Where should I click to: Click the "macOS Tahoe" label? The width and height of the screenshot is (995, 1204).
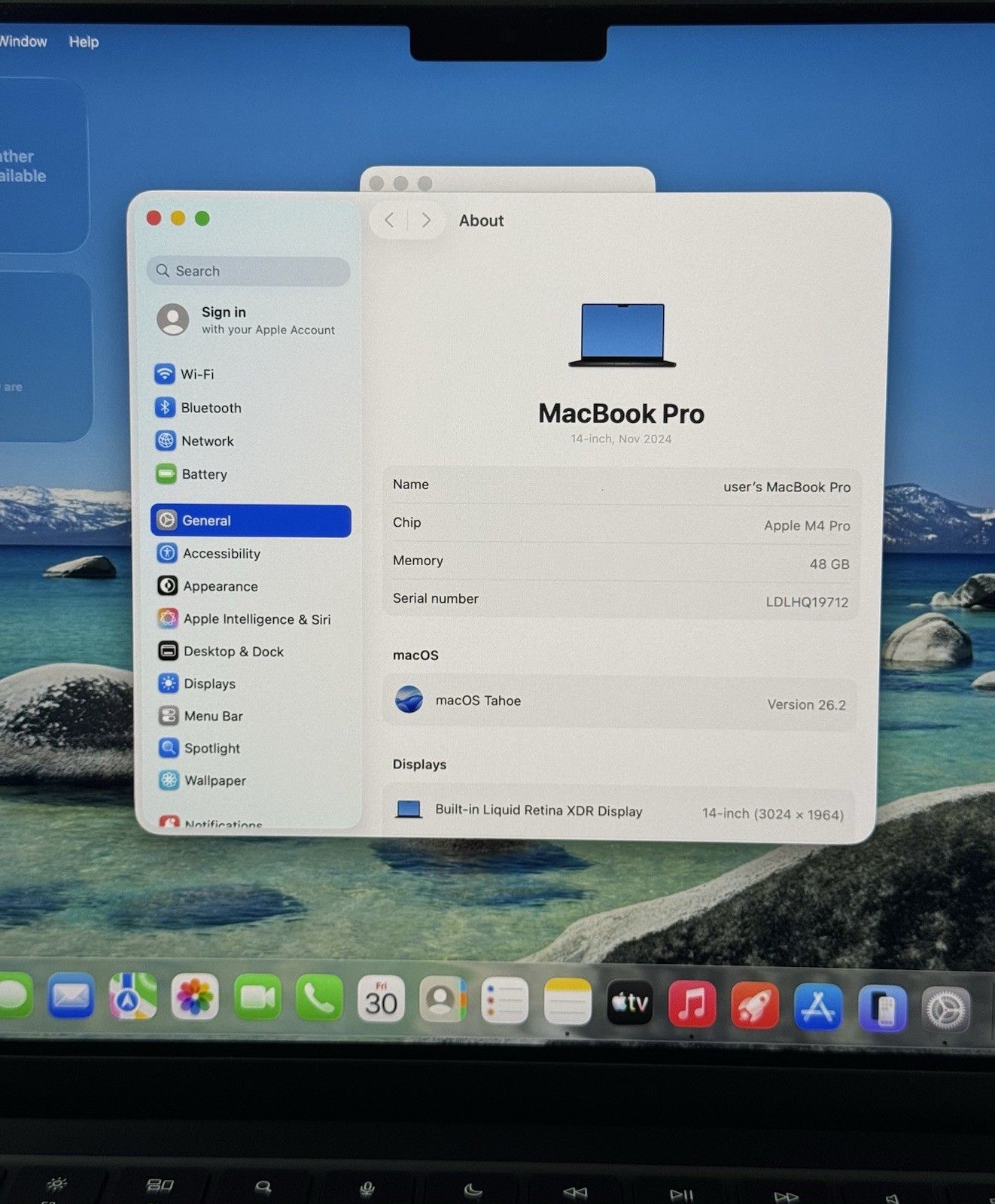click(x=478, y=701)
